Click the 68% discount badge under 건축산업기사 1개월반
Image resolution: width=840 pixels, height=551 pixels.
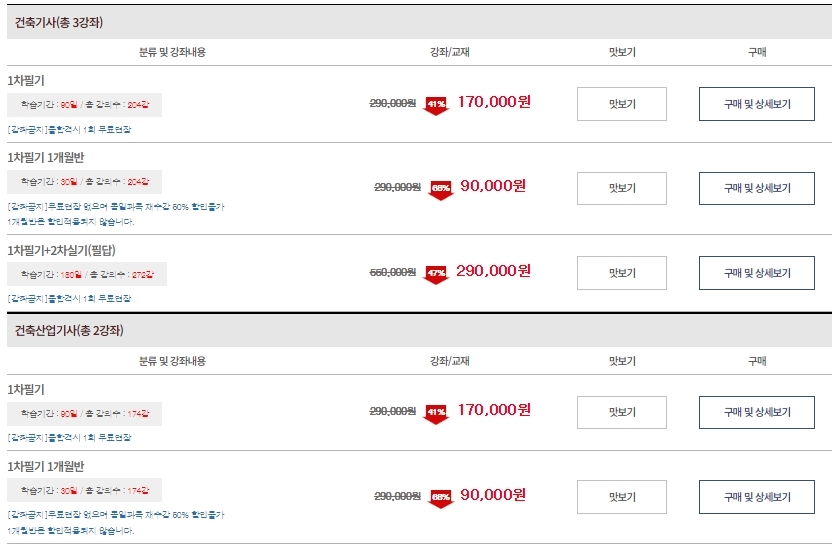point(441,499)
